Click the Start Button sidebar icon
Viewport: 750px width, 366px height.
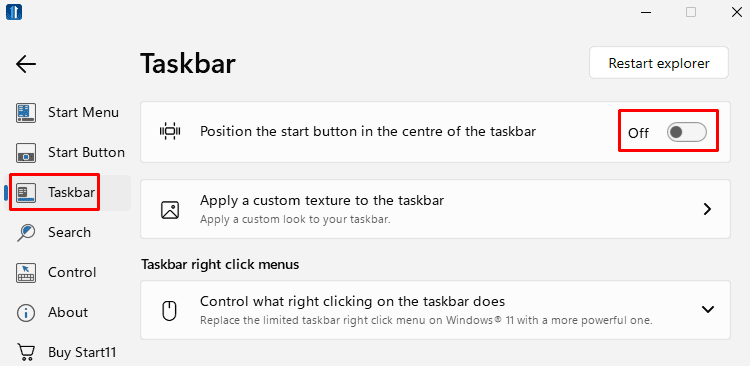point(26,153)
